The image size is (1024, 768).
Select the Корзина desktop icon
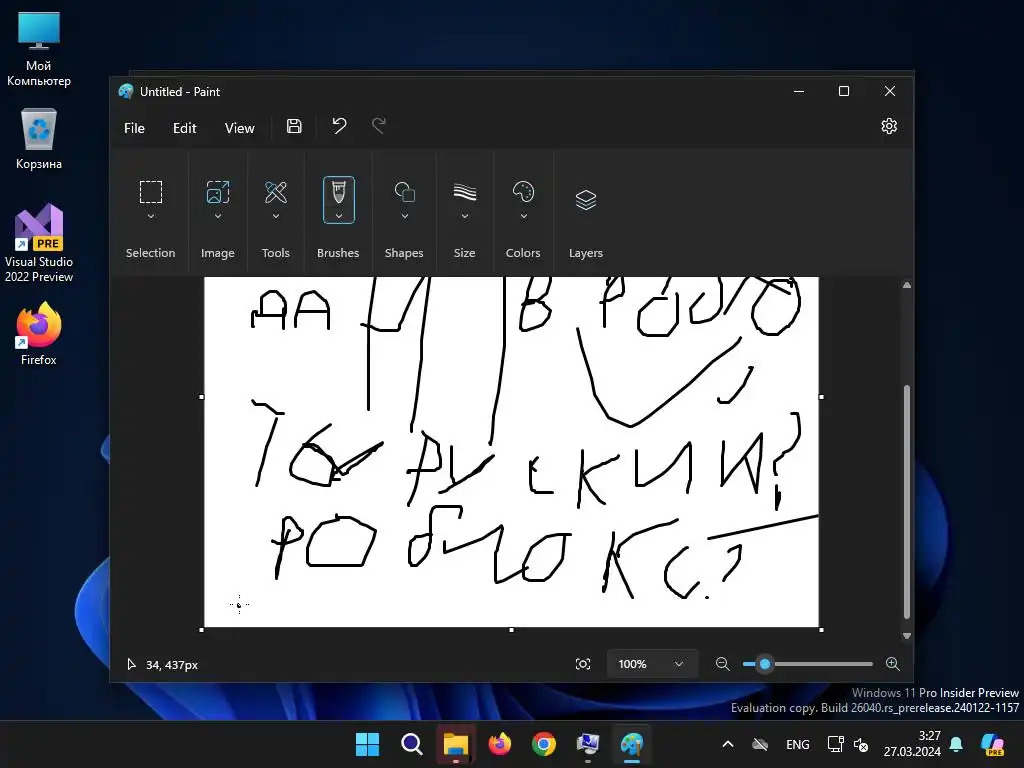(39, 138)
